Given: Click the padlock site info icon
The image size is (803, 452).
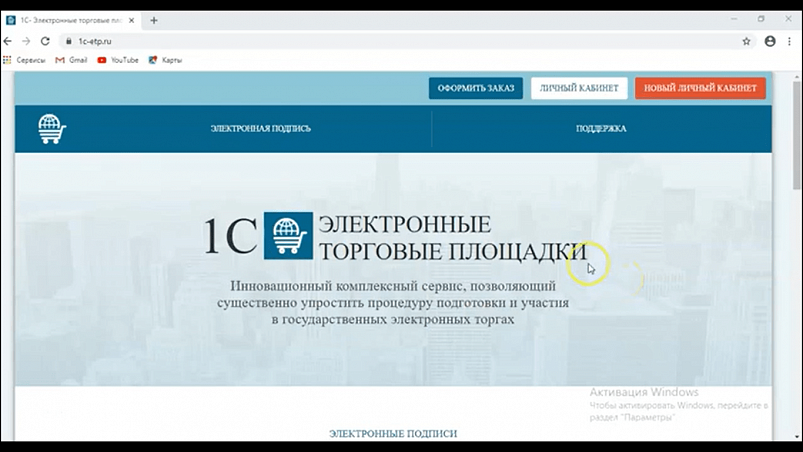Looking at the screenshot, I should tap(69, 41).
